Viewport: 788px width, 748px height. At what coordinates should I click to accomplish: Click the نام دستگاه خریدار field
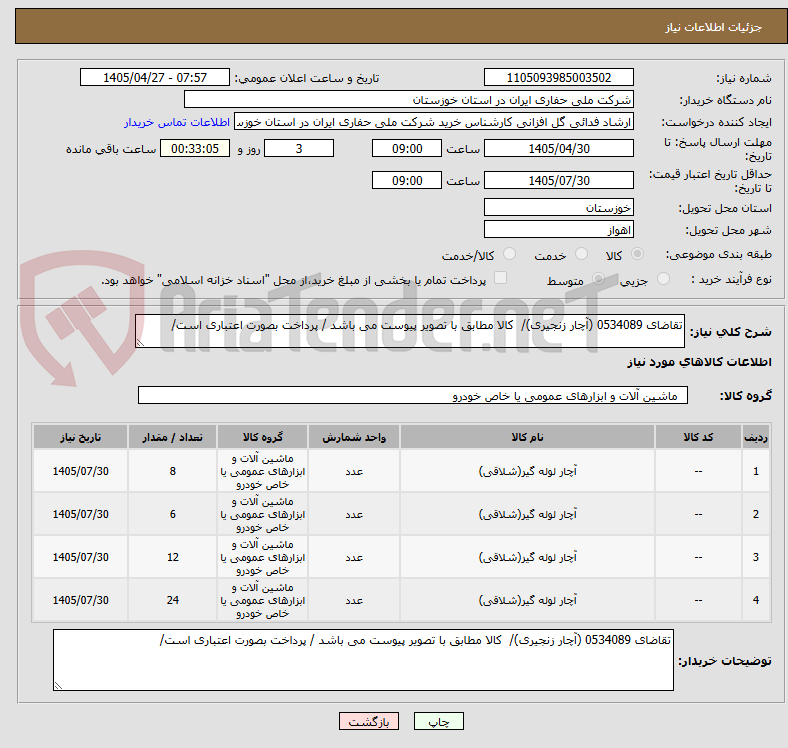(x=409, y=100)
